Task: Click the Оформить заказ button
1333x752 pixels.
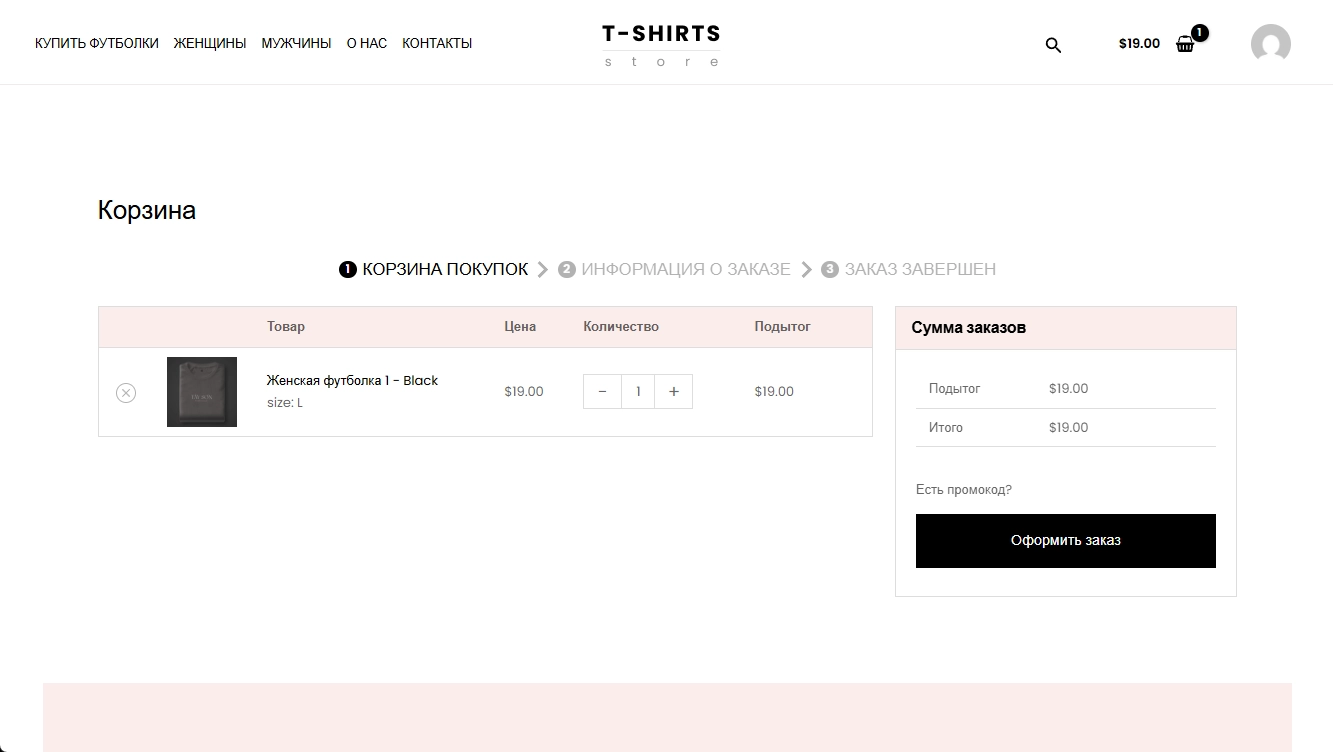Action: [x=1066, y=541]
